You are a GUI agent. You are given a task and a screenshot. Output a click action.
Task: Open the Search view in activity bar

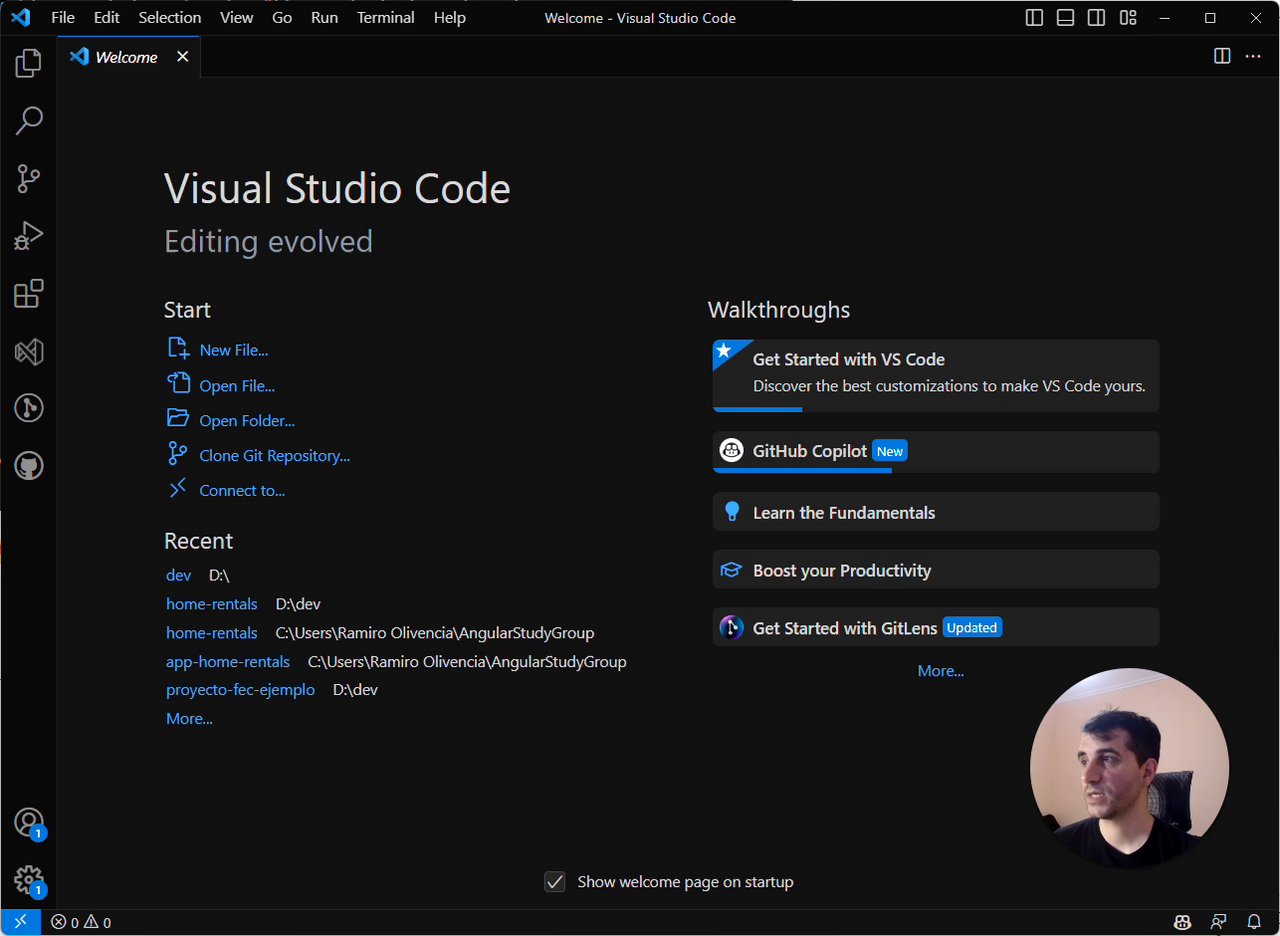(x=29, y=121)
